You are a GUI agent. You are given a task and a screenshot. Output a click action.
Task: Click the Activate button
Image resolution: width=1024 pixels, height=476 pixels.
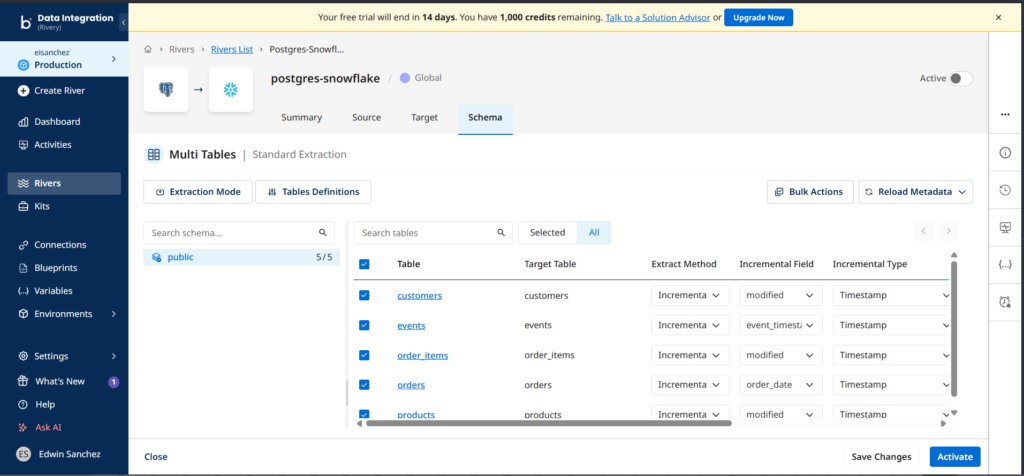tap(955, 457)
